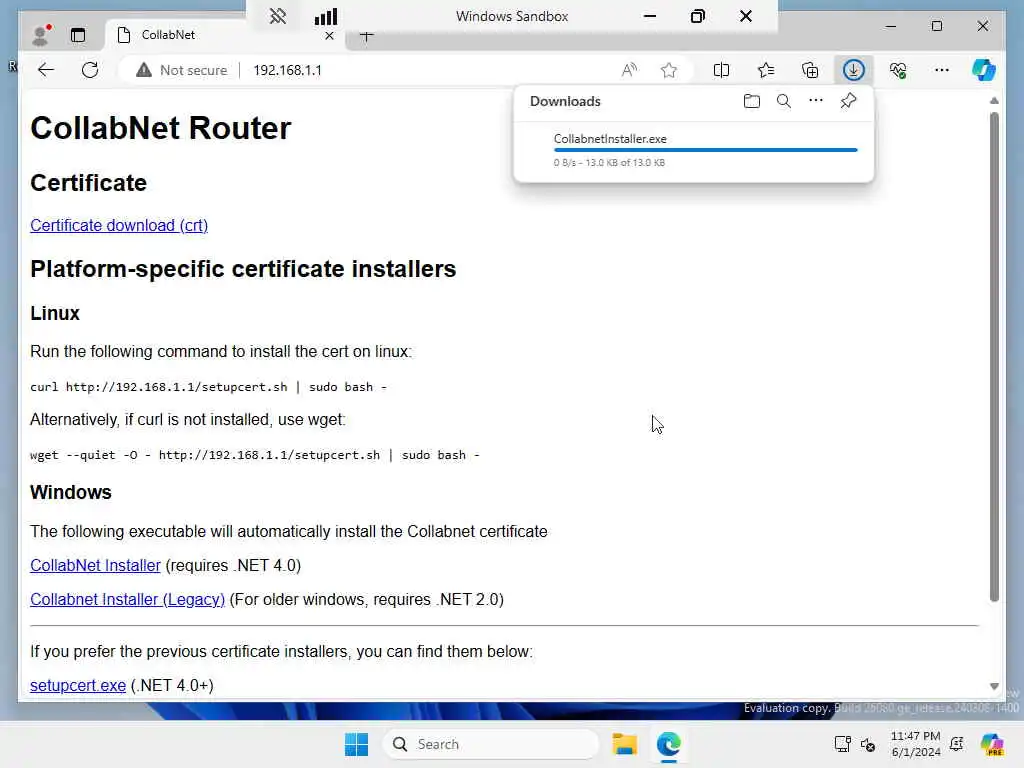Click the Windows Sandbox pin icon
This screenshot has width=1024, height=768.
pos(278,16)
